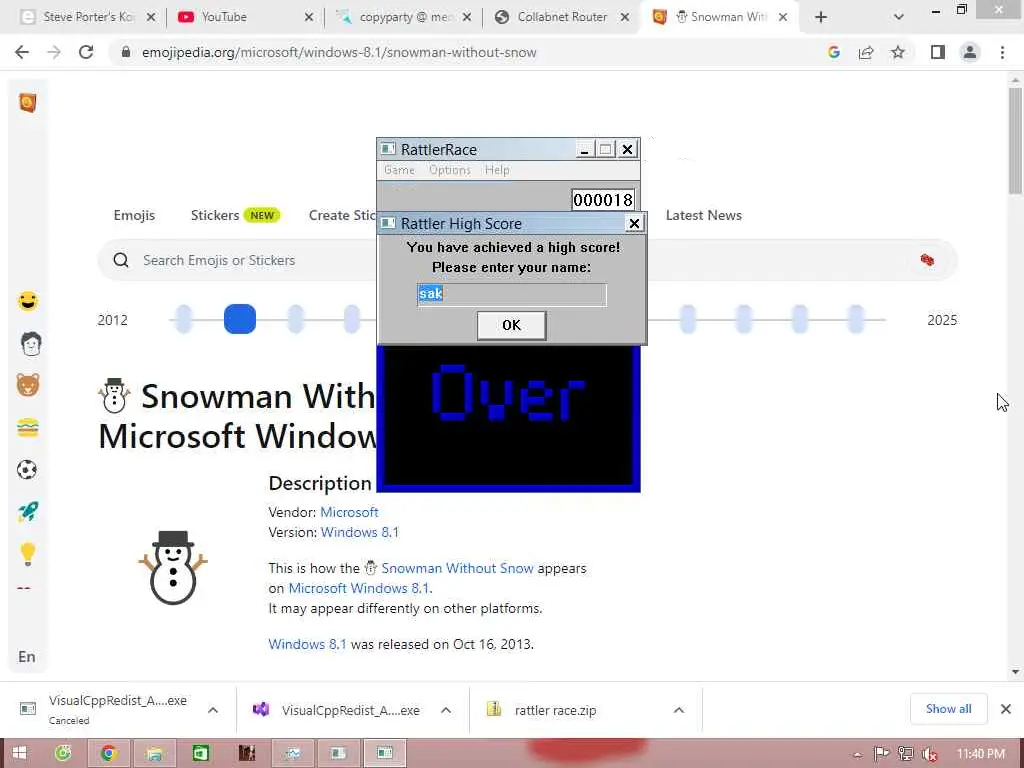1024x768 pixels.
Task: Open a new browser tab
Action: coord(821,17)
